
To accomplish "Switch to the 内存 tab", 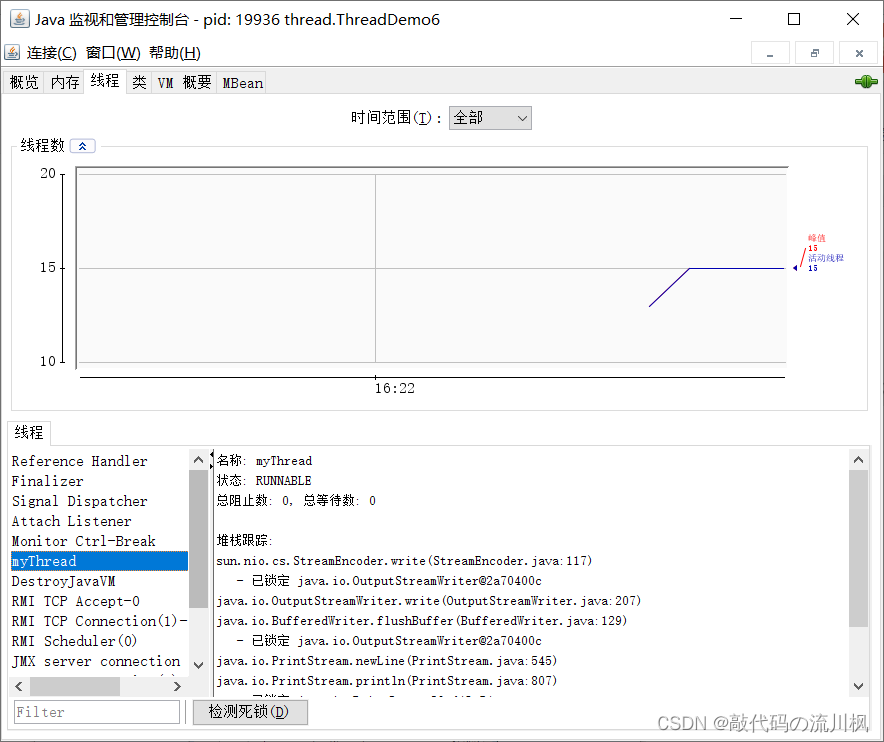I will 64,83.
